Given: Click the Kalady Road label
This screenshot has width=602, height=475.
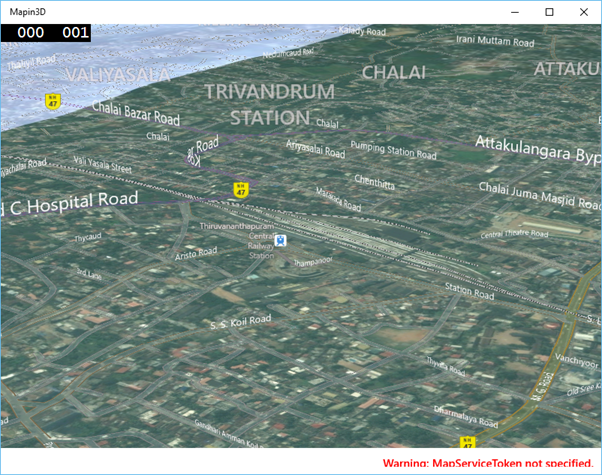Looking at the screenshot, I should click(362, 31).
